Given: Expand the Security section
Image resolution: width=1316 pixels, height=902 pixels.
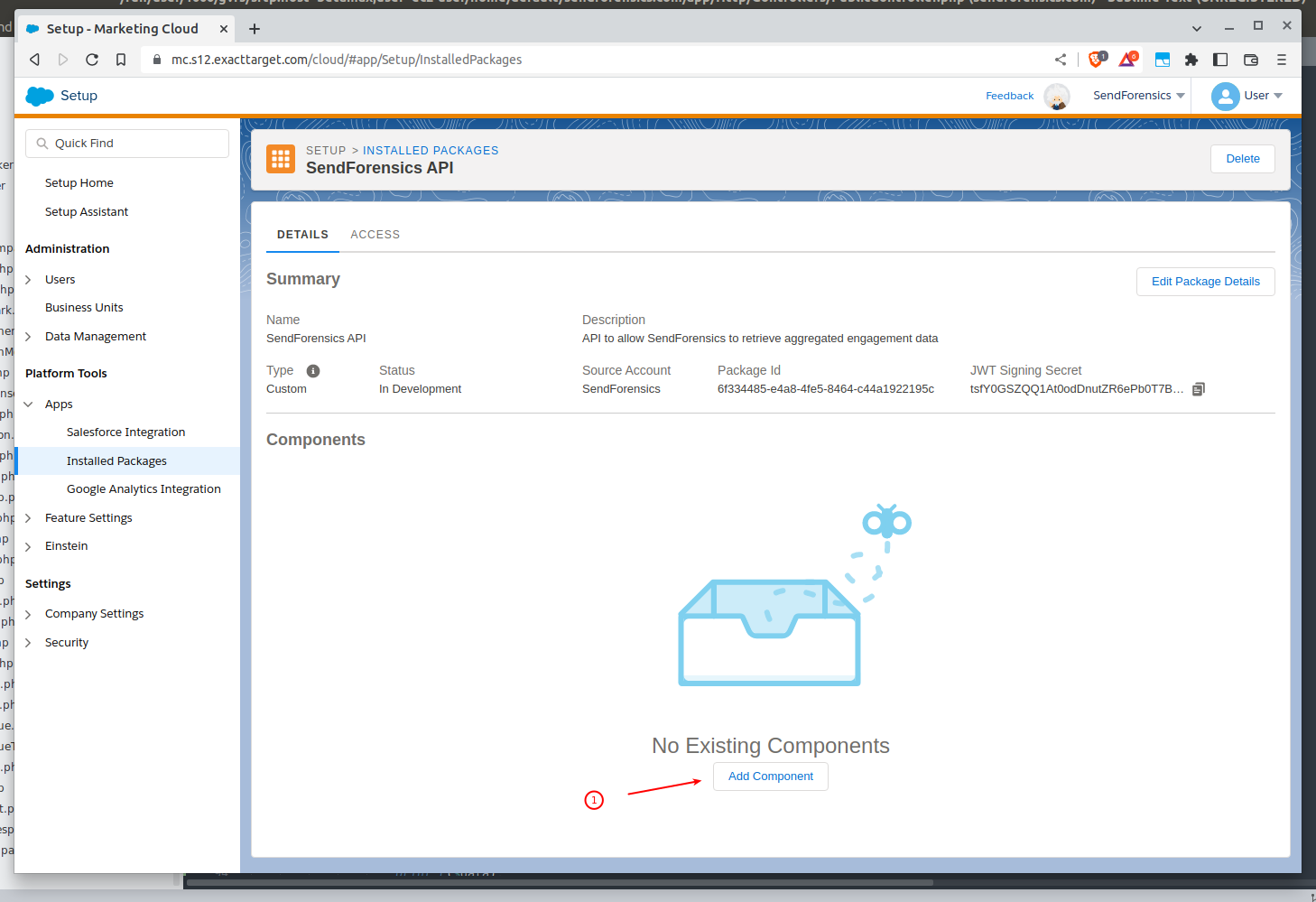Looking at the screenshot, I should (28, 643).
